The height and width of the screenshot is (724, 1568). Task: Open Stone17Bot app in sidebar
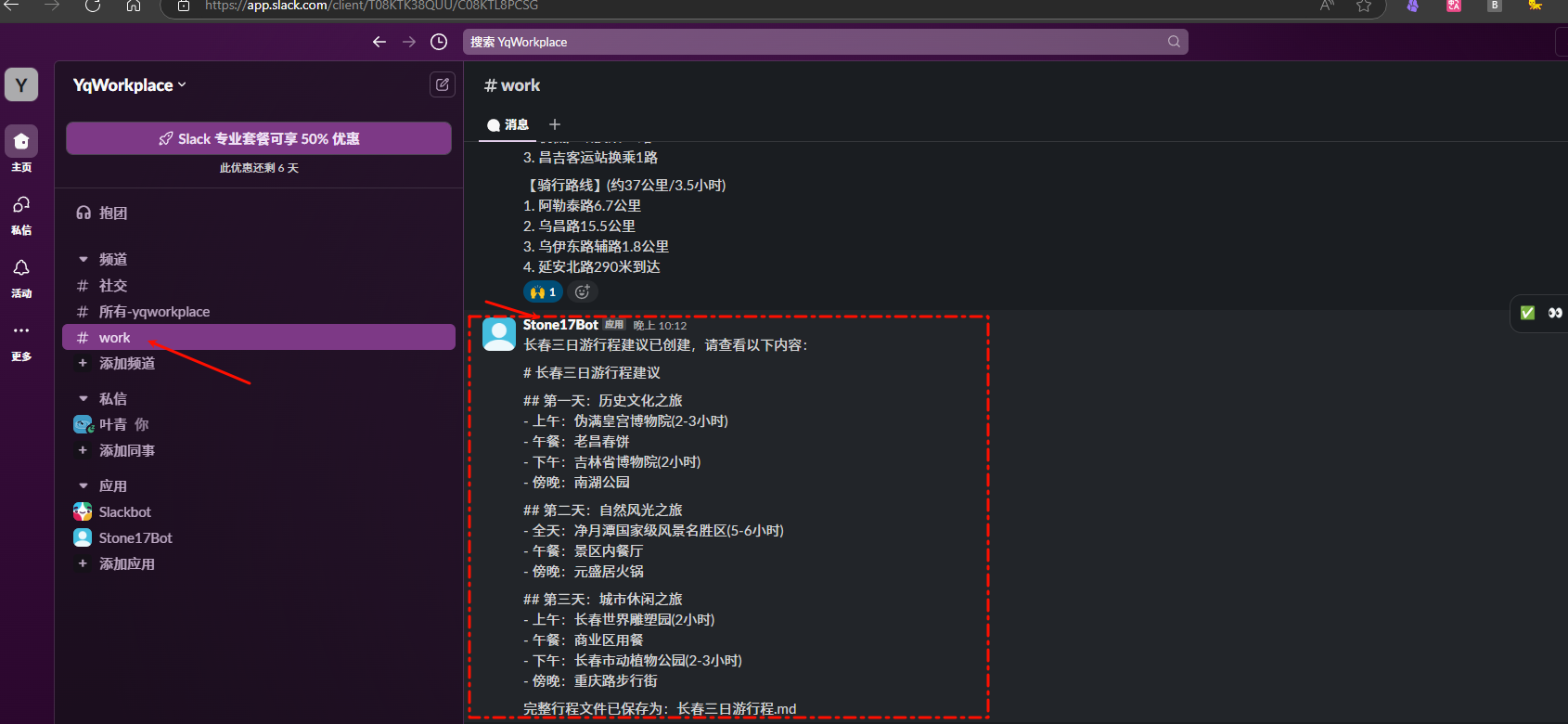259,537
